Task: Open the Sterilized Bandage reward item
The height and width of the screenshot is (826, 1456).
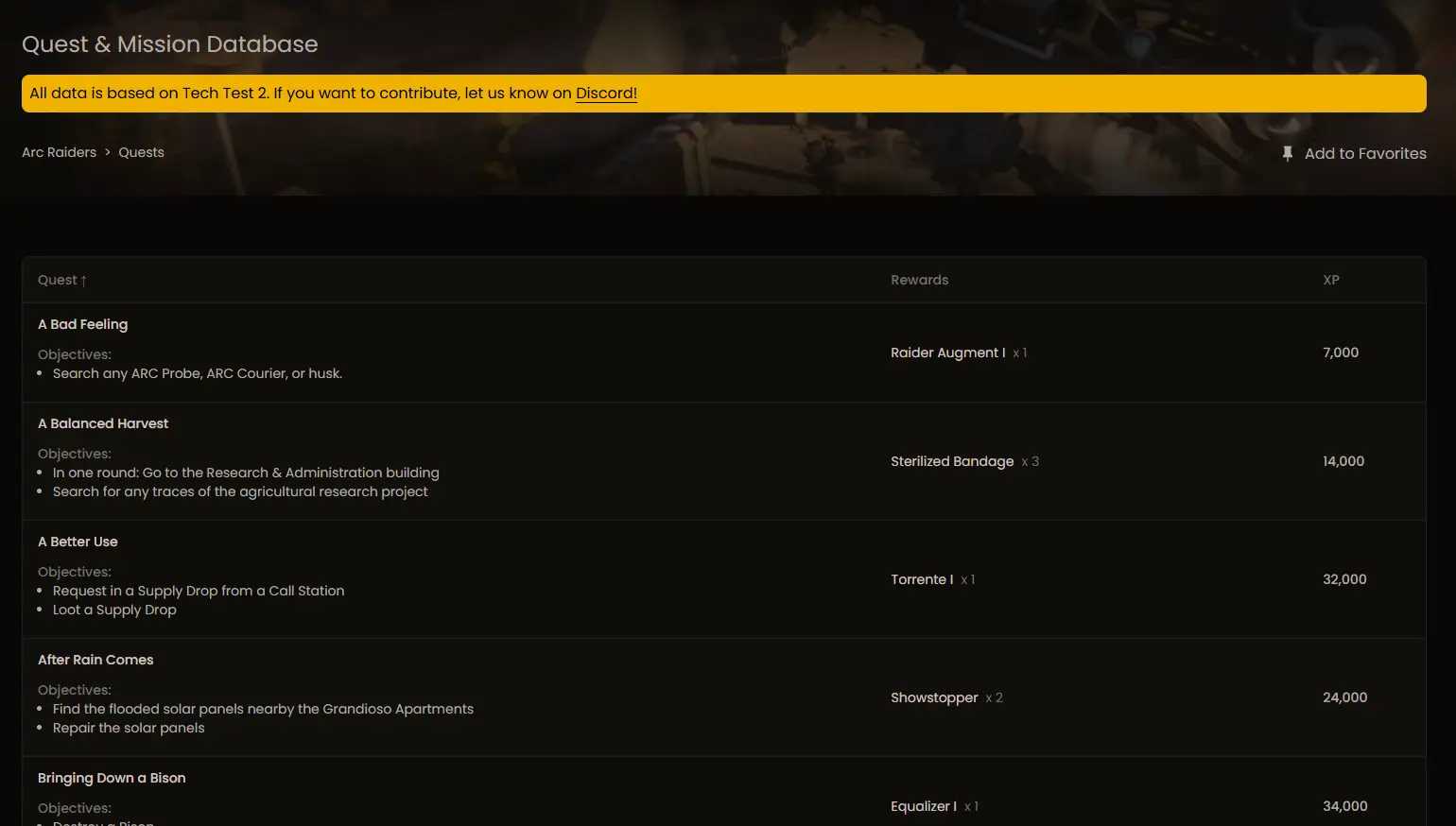Action: coord(951,461)
